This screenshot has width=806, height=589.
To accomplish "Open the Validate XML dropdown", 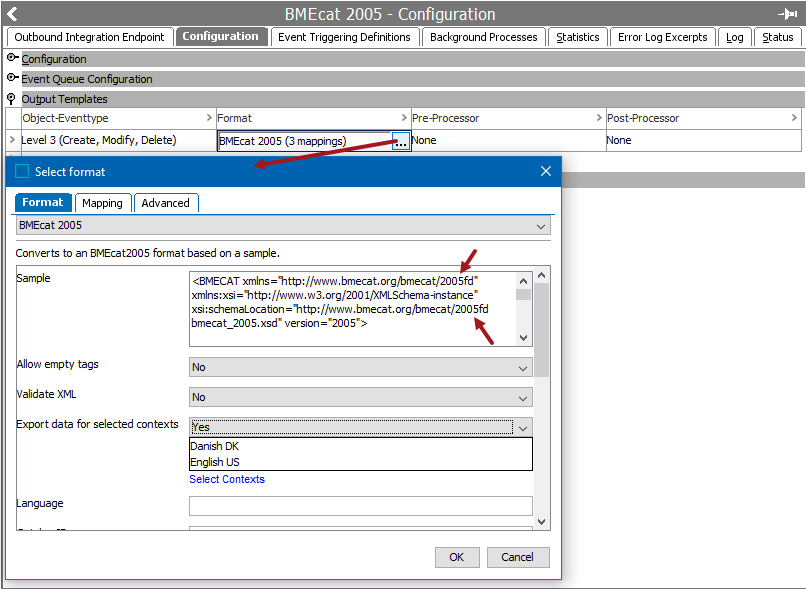I will pos(361,397).
